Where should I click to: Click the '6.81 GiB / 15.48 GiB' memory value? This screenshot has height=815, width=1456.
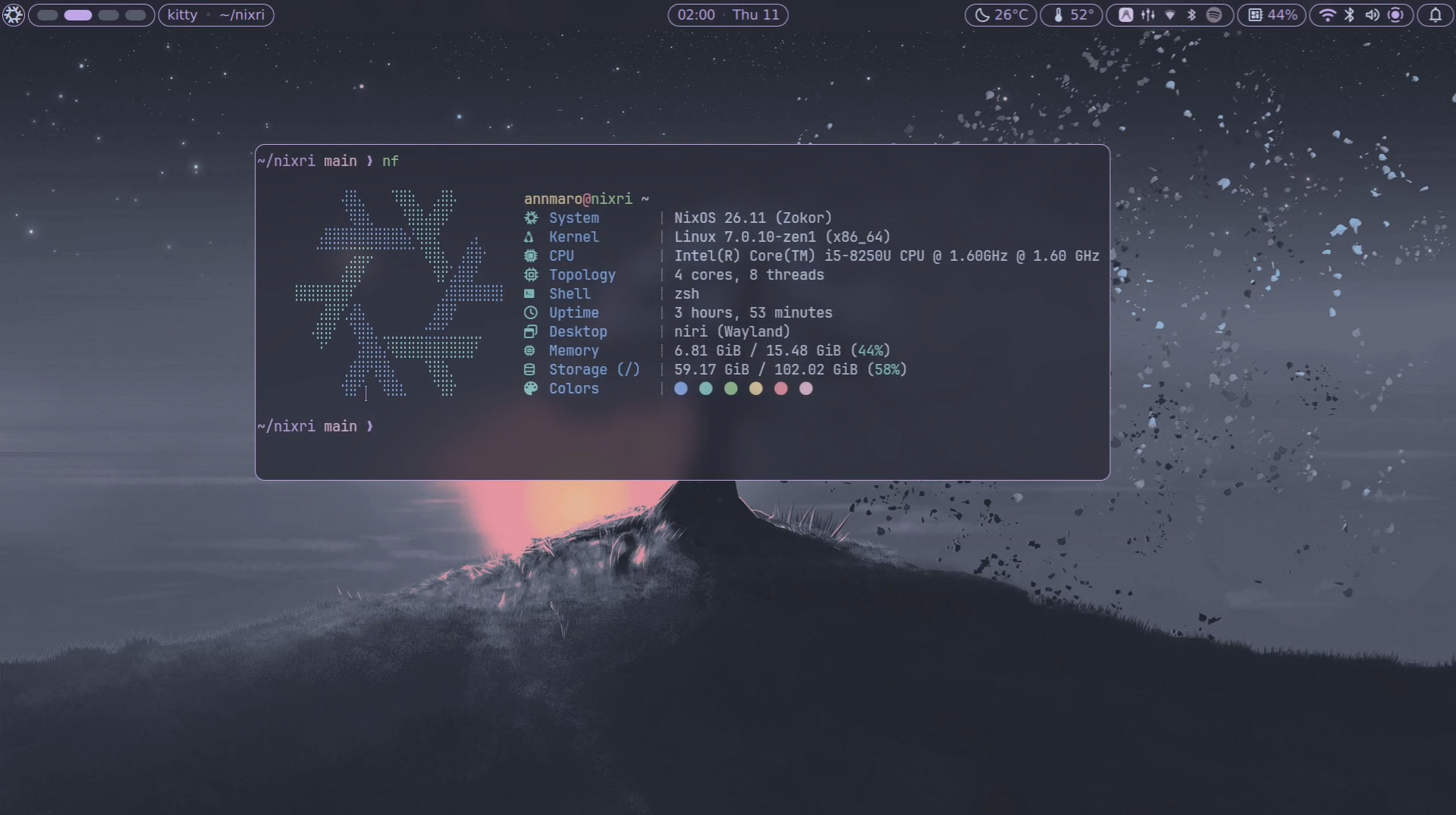(x=757, y=351)
